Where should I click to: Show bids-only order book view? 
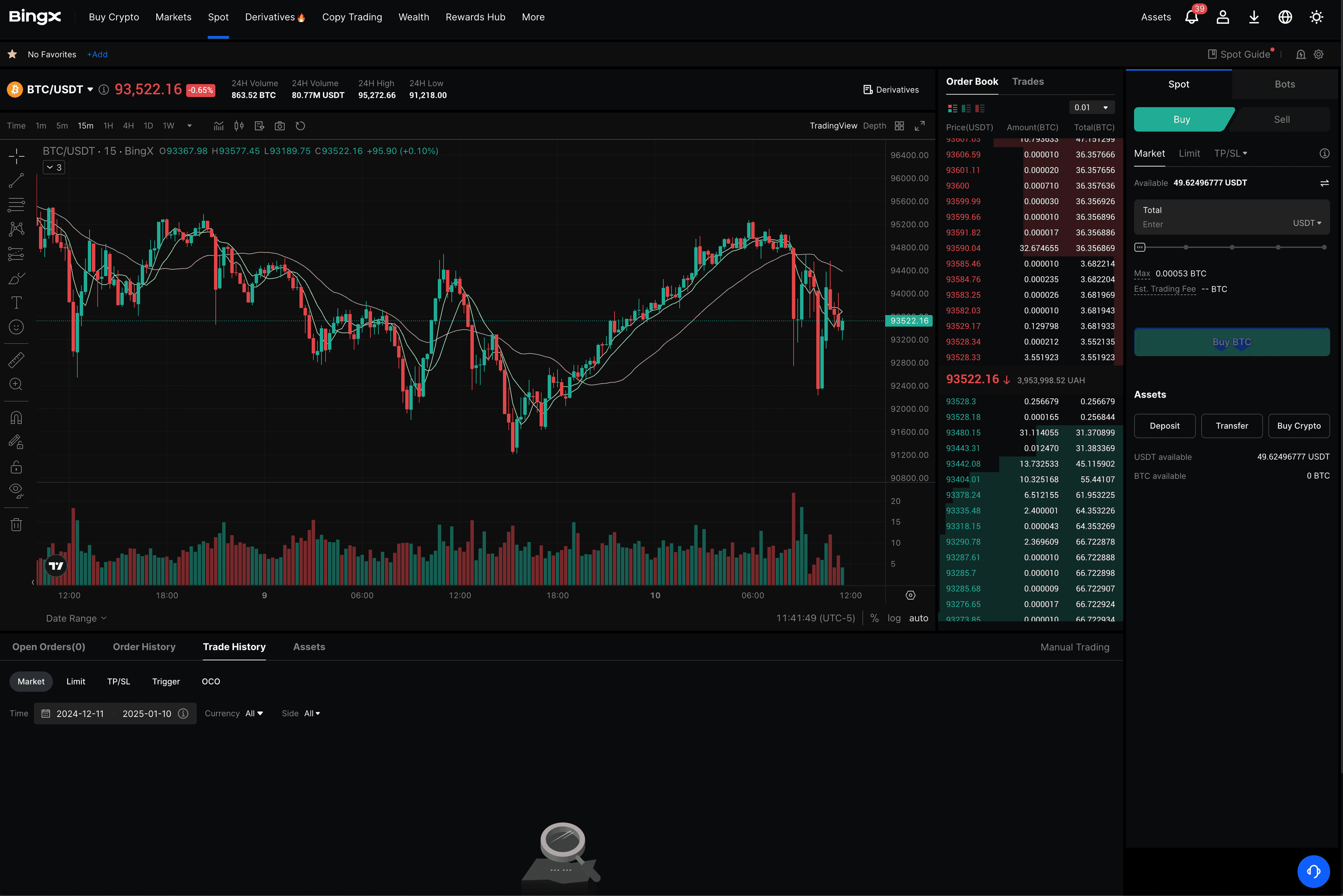966,108
